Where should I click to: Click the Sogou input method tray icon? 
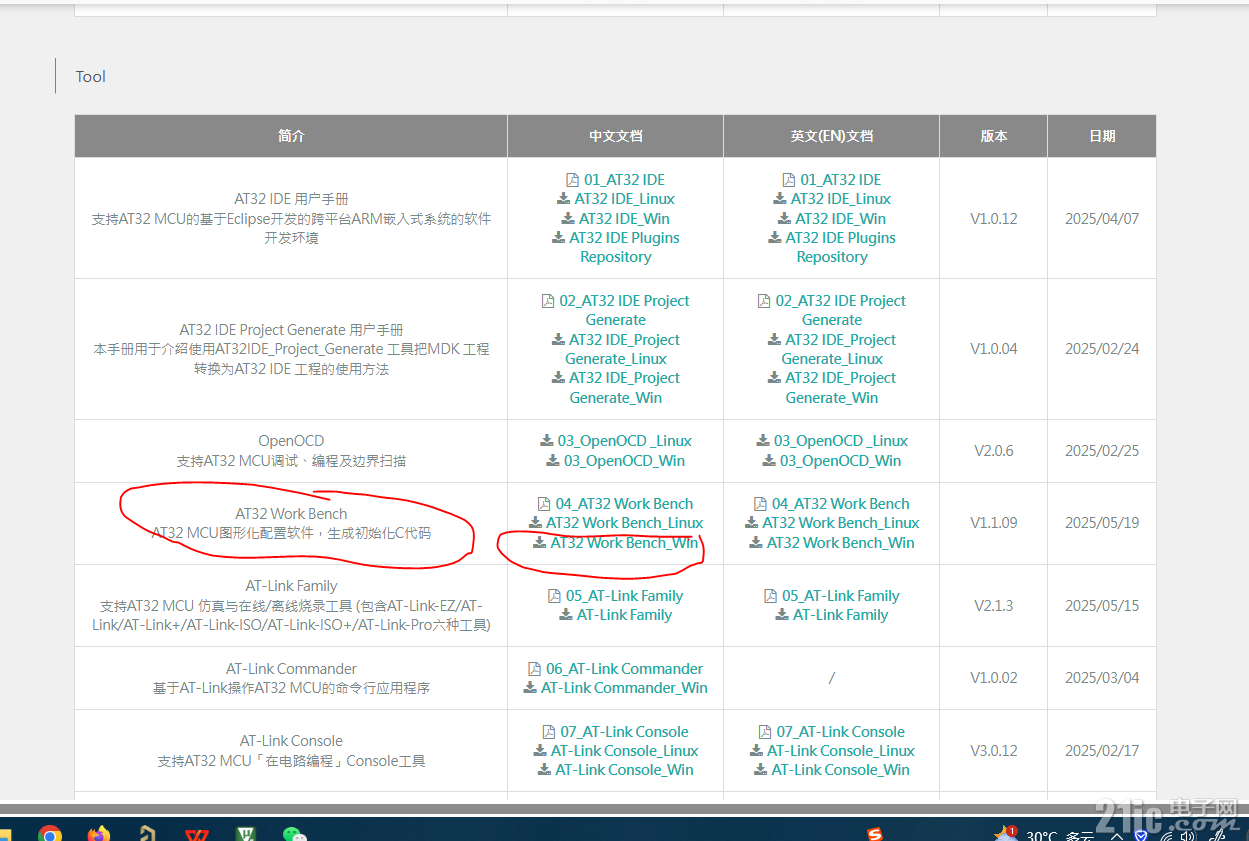tap(875, 833)
